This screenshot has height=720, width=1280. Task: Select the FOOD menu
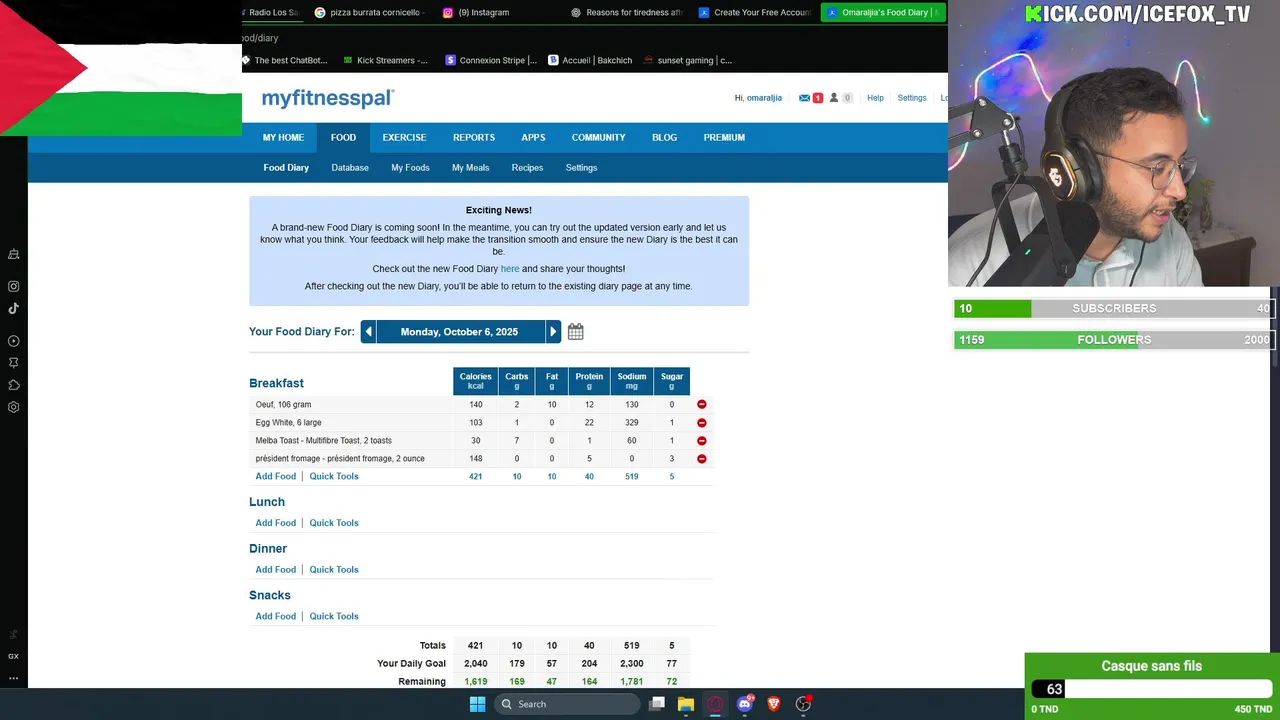click(343, 138)
